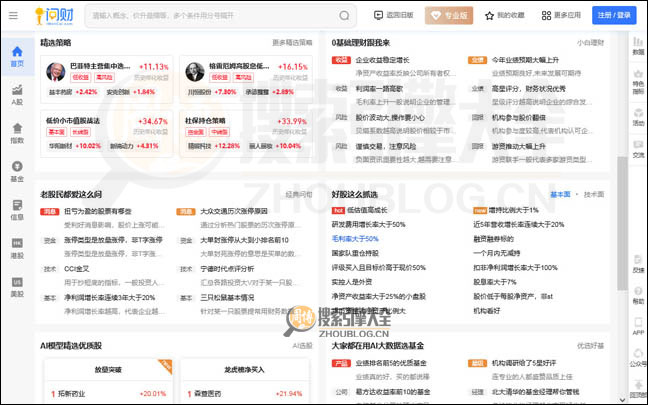The width and height of the screenshot is (648, 405).
Task: Open 反馈 feedback icon in right sidebar
Action: (638, 264)
